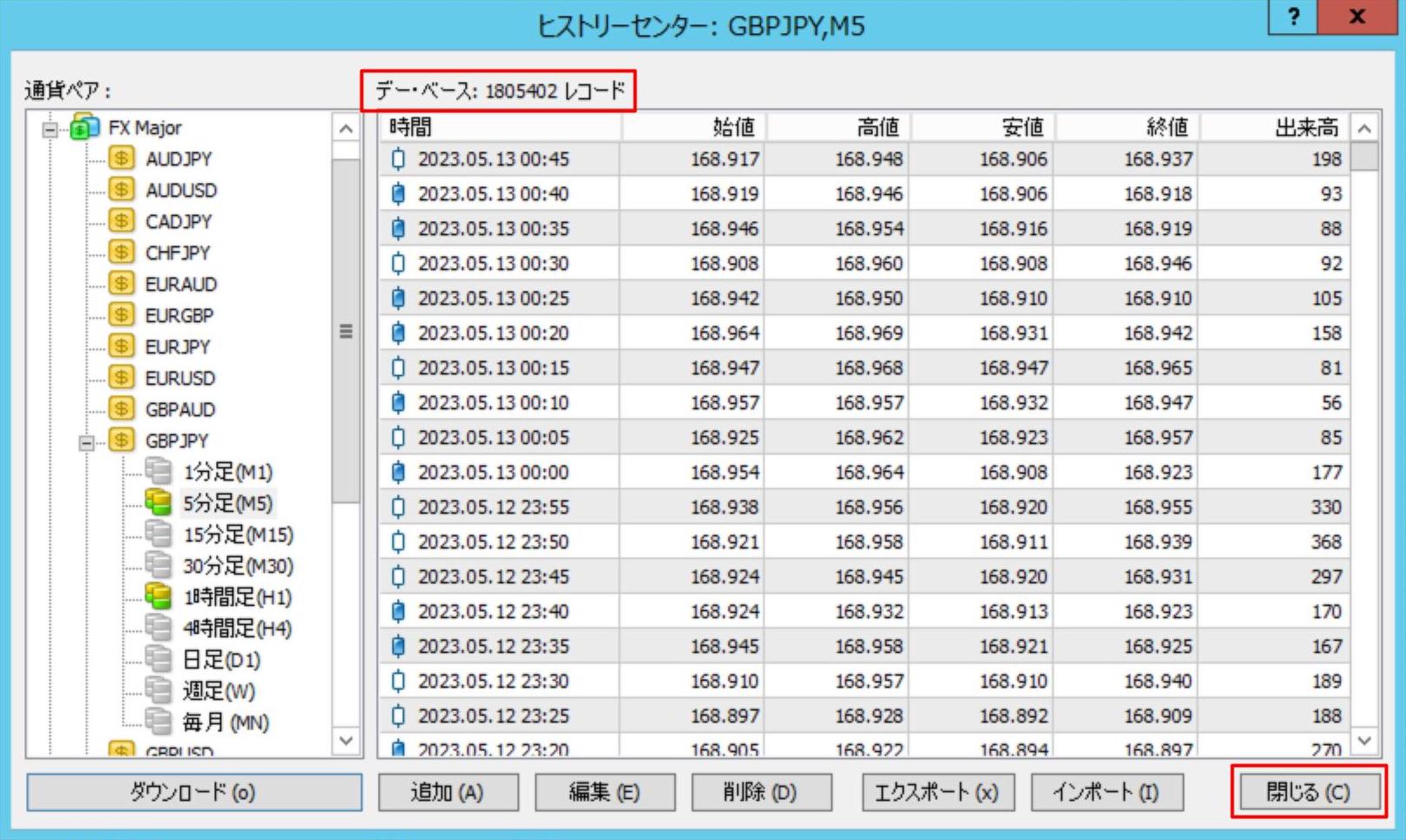The height and width of the screenshot is (840, 1406).
Task: Select the CADJPY currency pair
Action: (x=178, y=222)
